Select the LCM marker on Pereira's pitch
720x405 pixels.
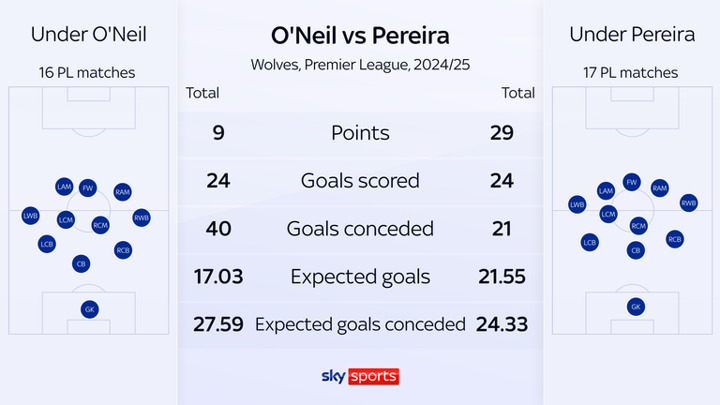(x=608, y=213)
